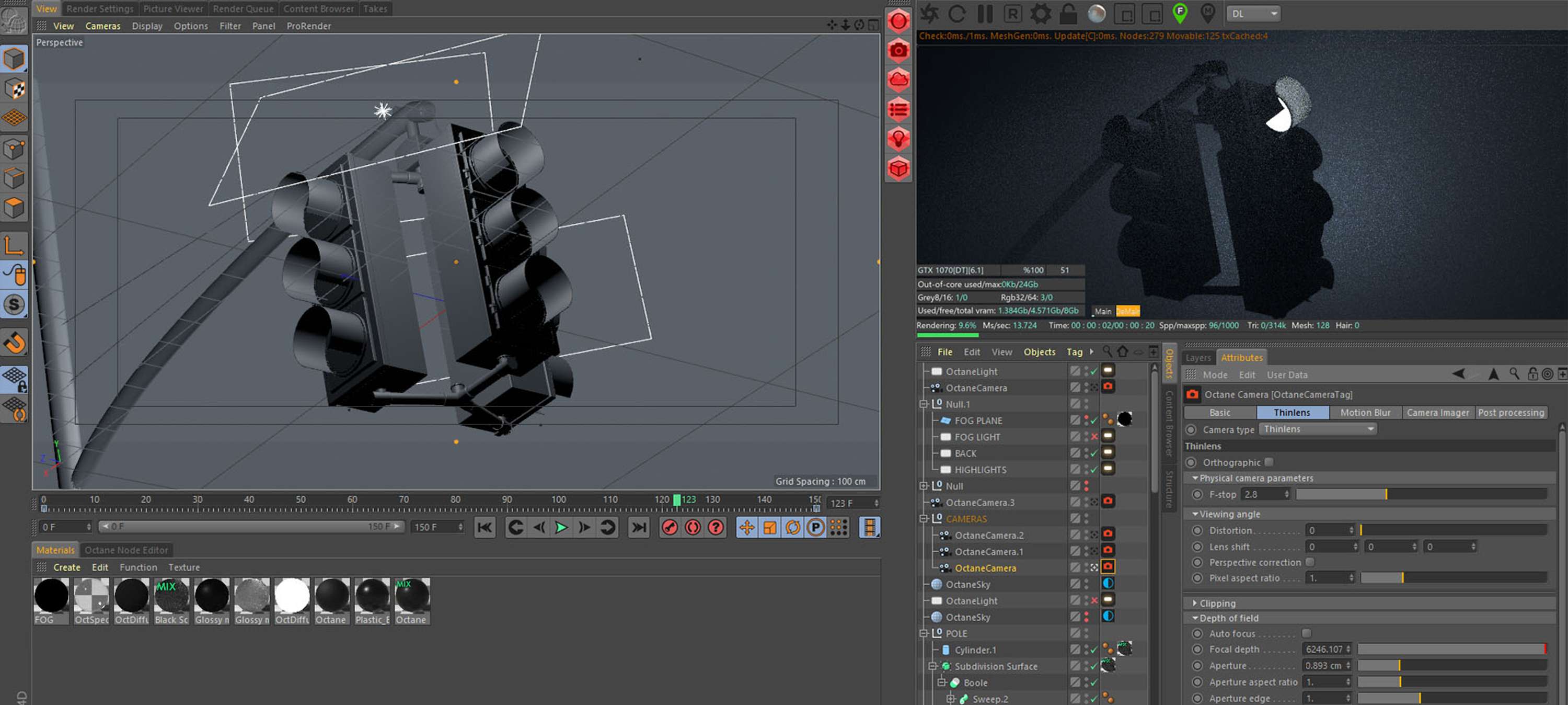This screenshot has height=705, width=1568.
Task: Toggle the parameter keyframe P icon
Action: [816, 527]
